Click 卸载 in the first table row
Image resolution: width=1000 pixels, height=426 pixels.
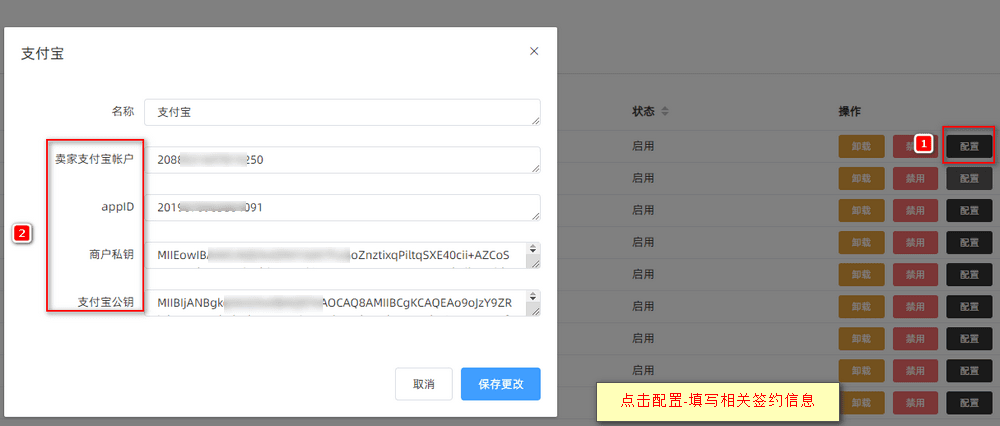[x=861, y=147]
